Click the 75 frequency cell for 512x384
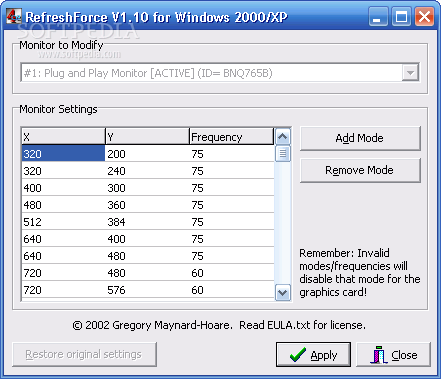Image resolution: width=441 pixels, height=379 pixels. [x=232, y=222]
